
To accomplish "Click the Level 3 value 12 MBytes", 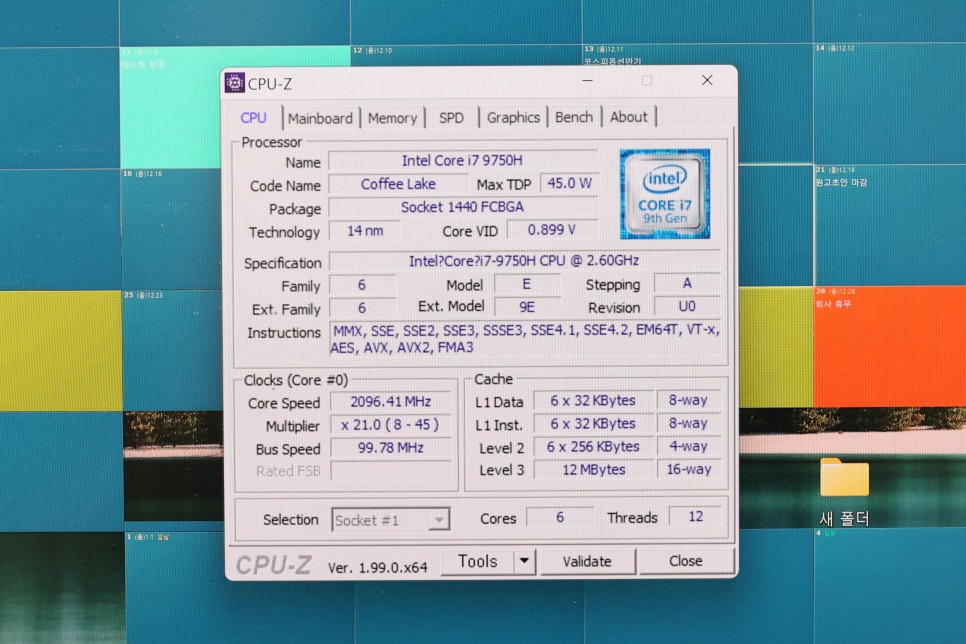I will (x=593, y=470).
